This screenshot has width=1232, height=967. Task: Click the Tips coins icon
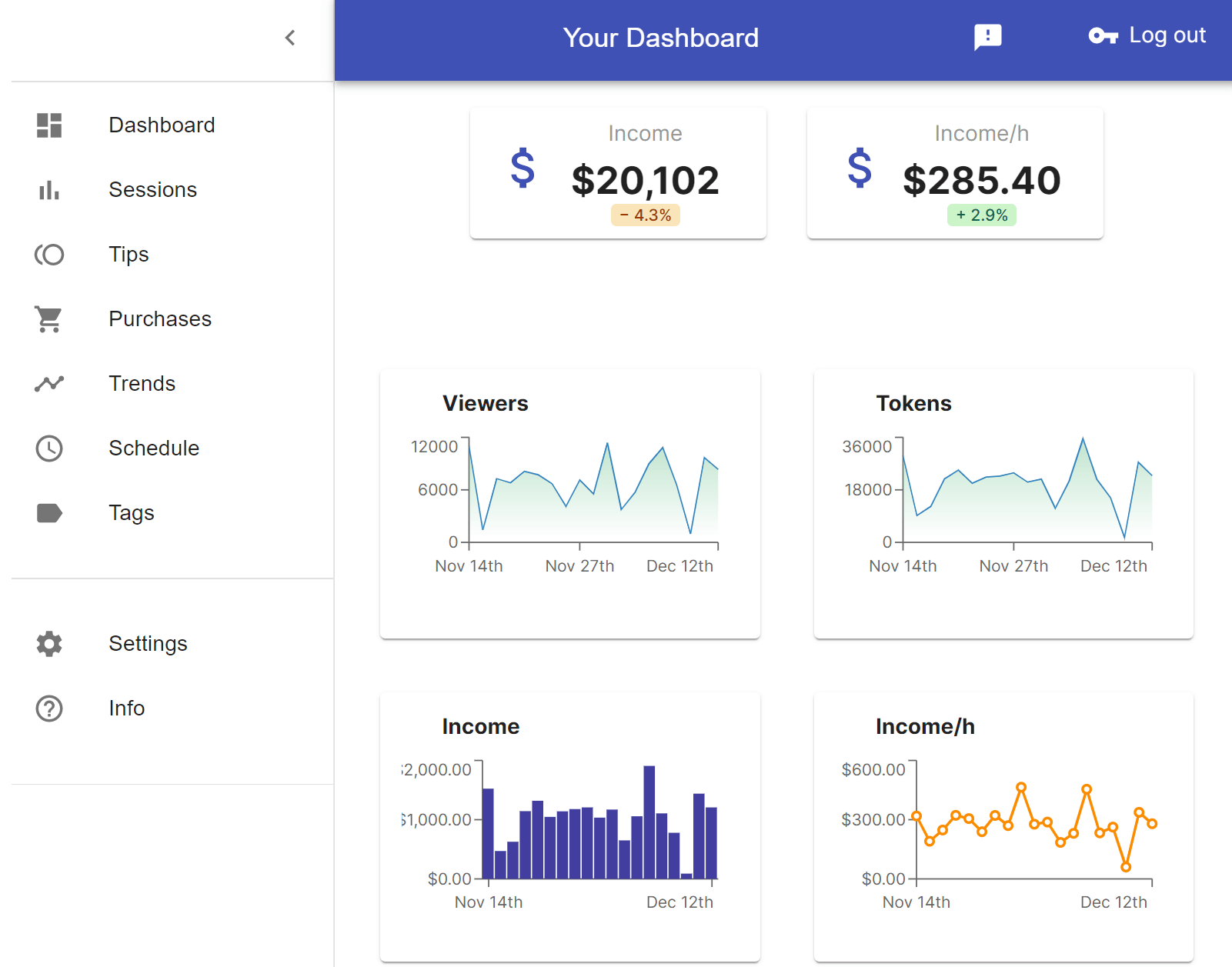coord(49,255)
